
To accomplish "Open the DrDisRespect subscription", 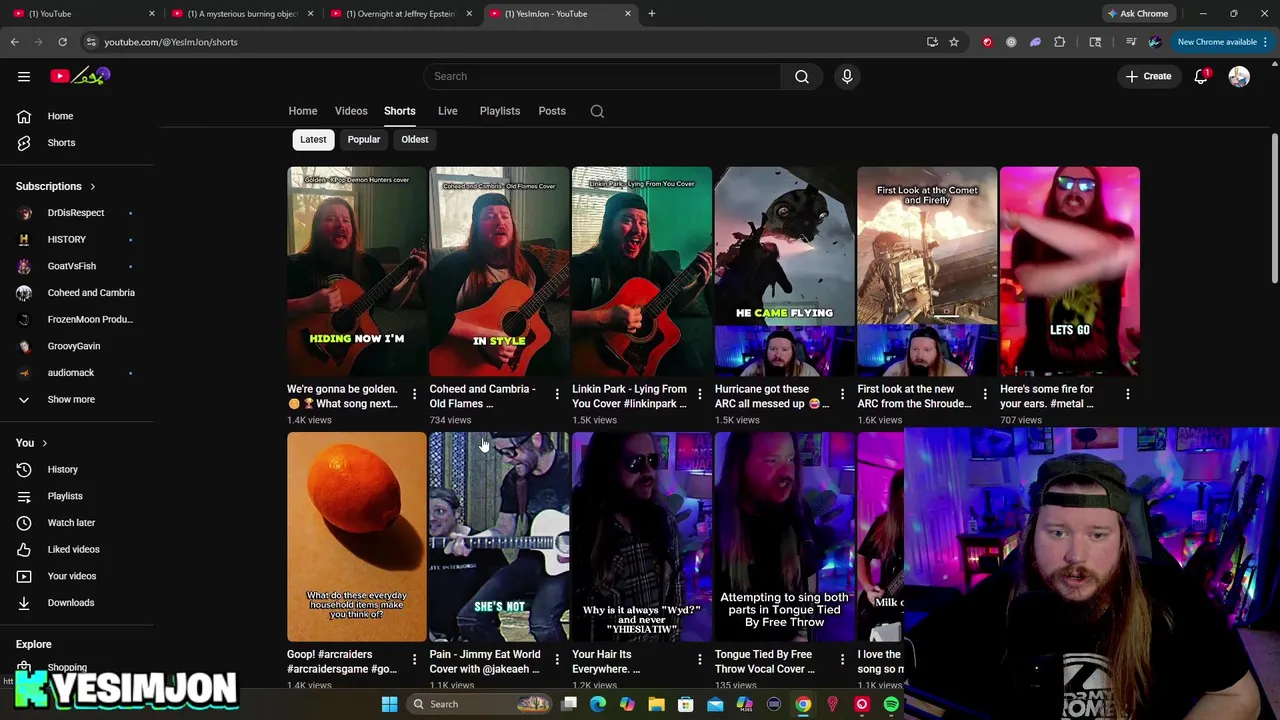I will 75,213.
